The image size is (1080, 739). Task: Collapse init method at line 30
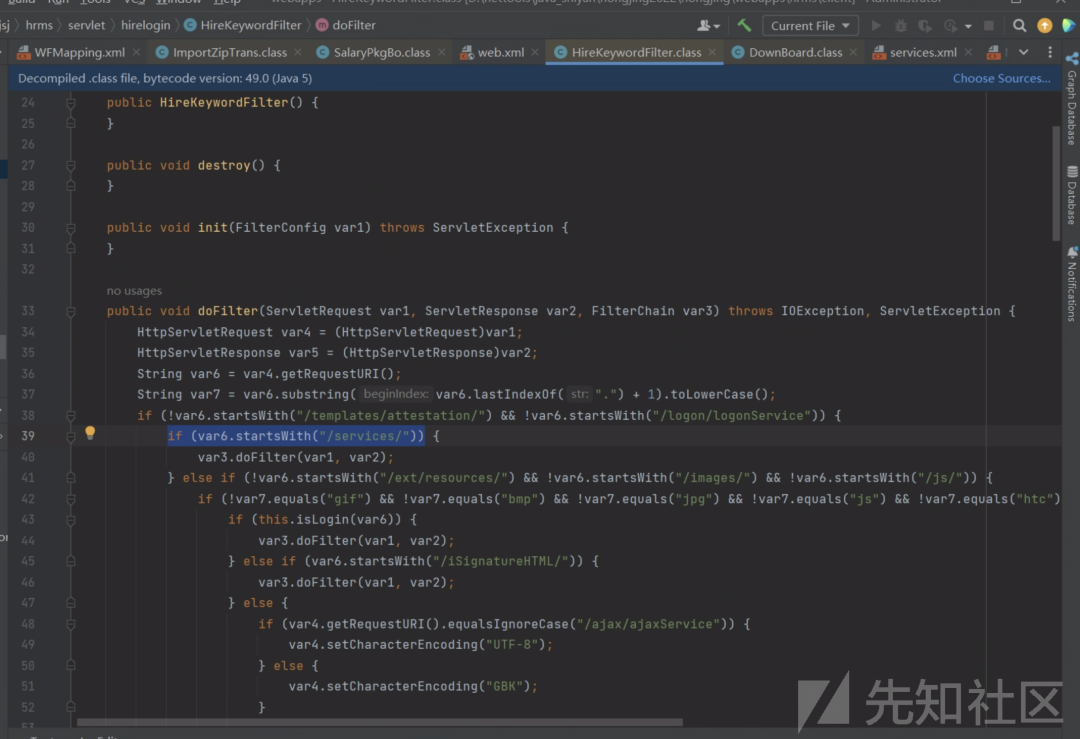70,228
